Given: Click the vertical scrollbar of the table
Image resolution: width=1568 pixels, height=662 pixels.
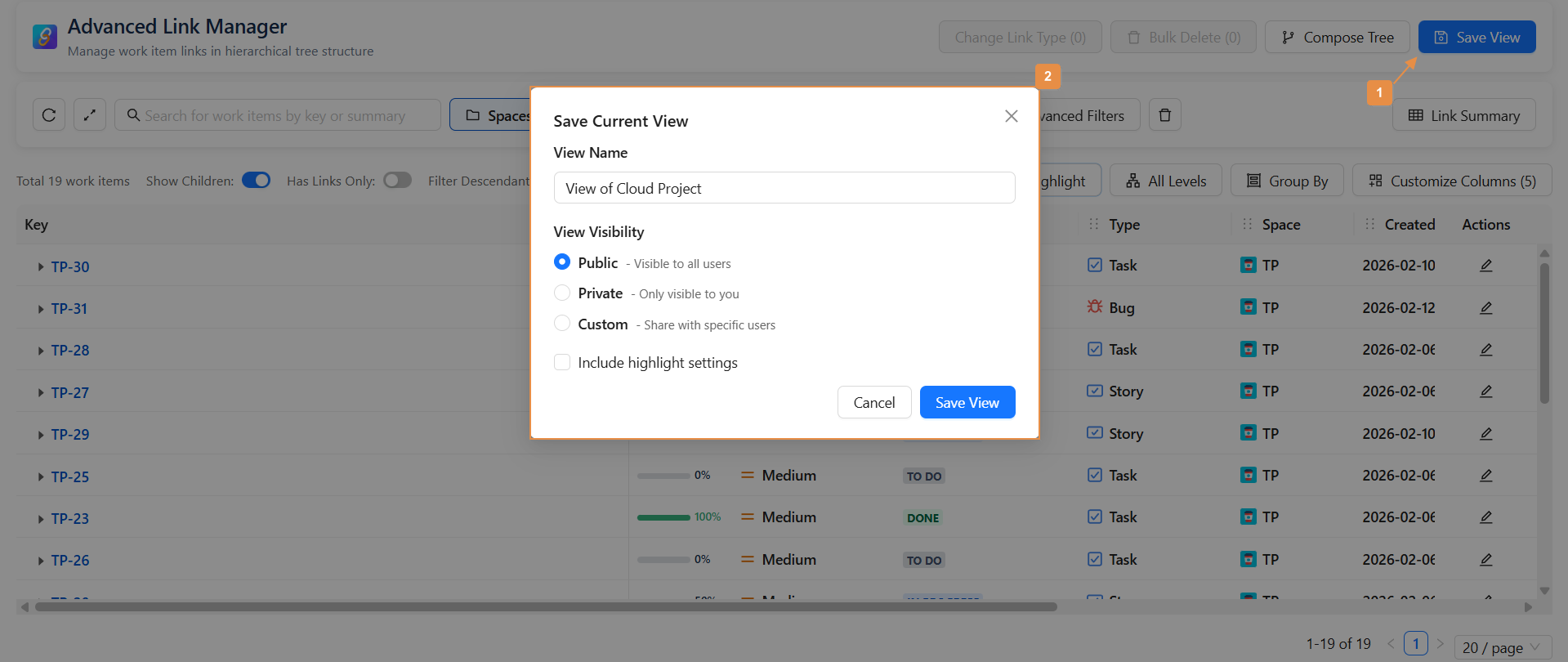Looking at the screenshot, I should 1544,333.
